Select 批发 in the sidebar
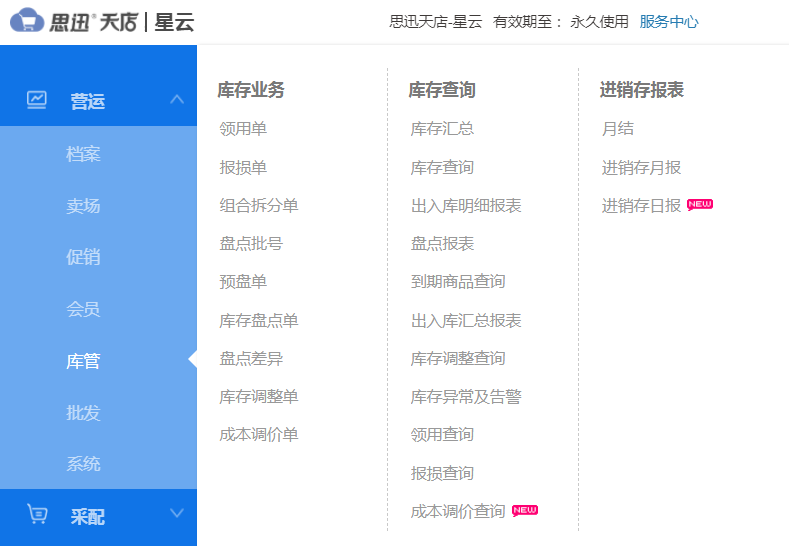The image size is (789, 546). pos(83,413)
